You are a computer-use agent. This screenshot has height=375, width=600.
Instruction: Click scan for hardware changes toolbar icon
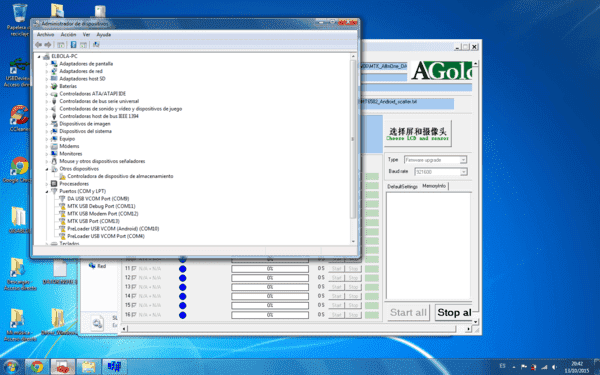(x=96, y=45)
